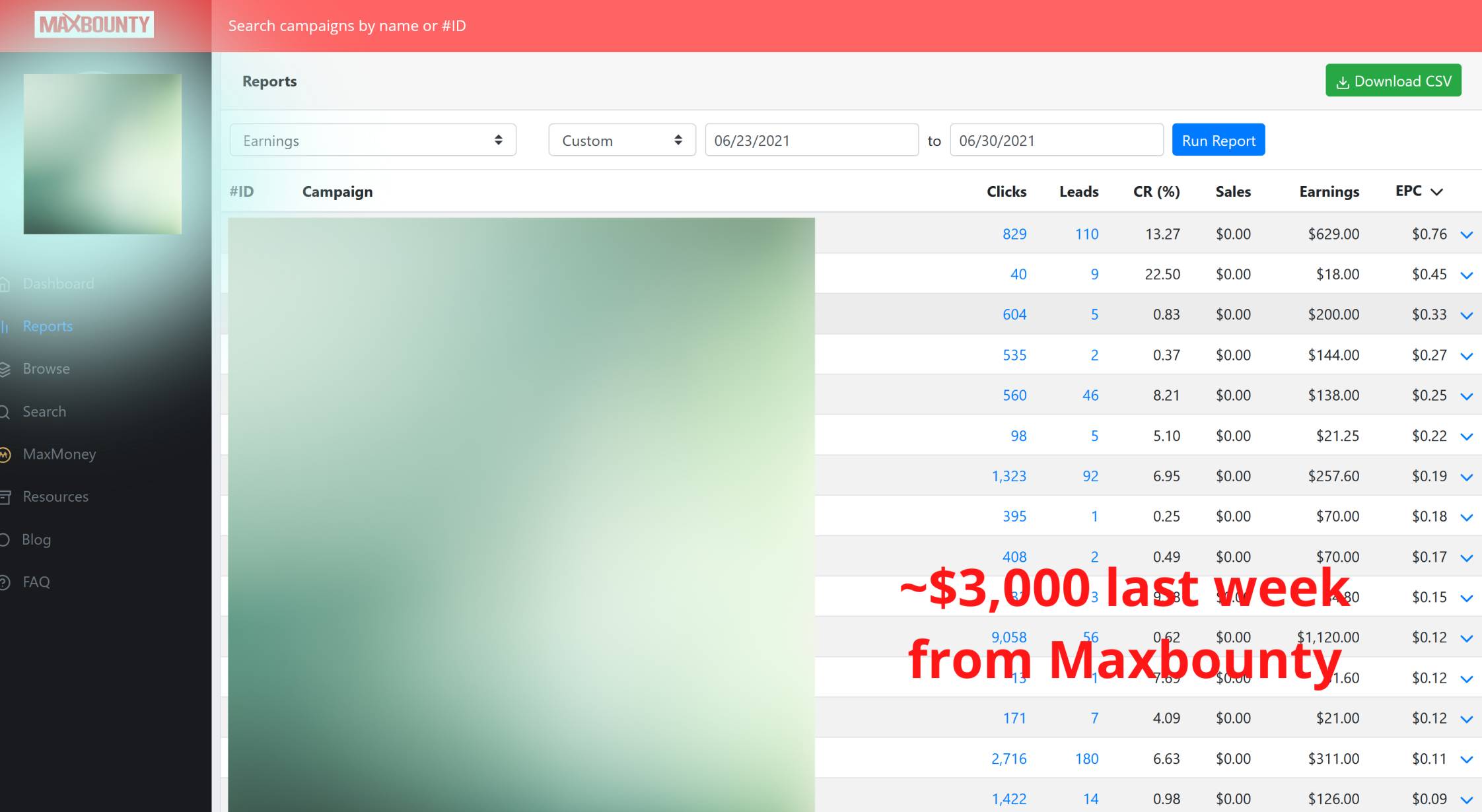Click the MaxBounty logo
This screenshot has height=812, width=1482.
[x=94, y=24]
